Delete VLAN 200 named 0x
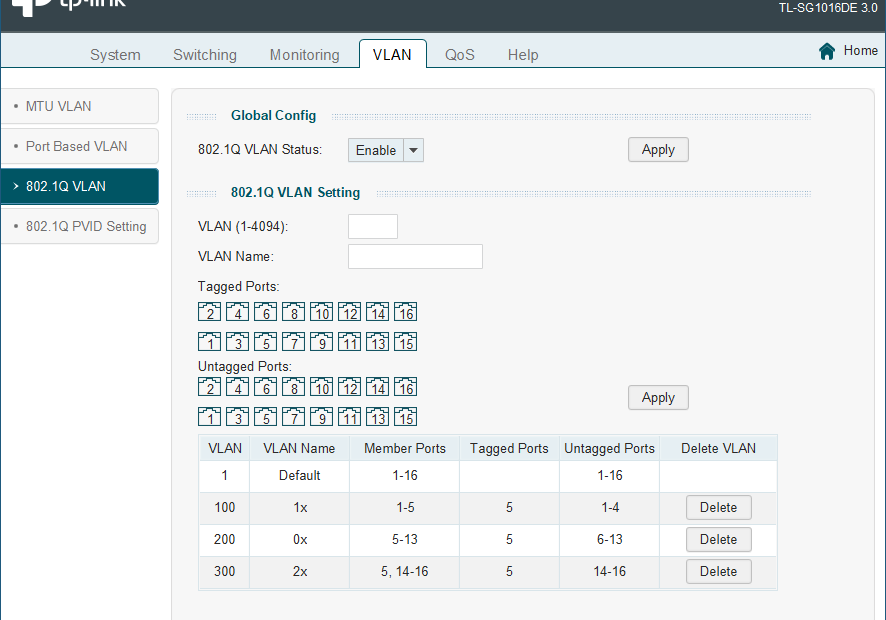The image size is (886, 620). [719, 540]
